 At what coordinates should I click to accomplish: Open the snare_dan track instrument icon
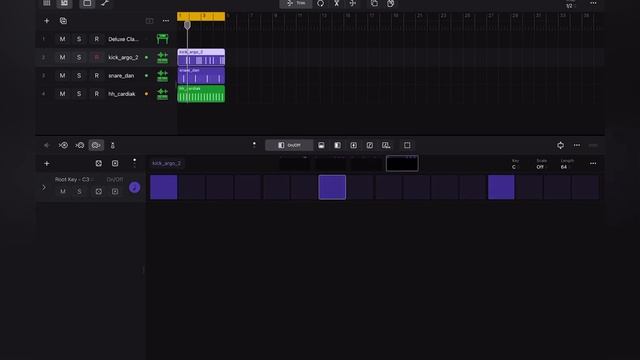(162, 76)
